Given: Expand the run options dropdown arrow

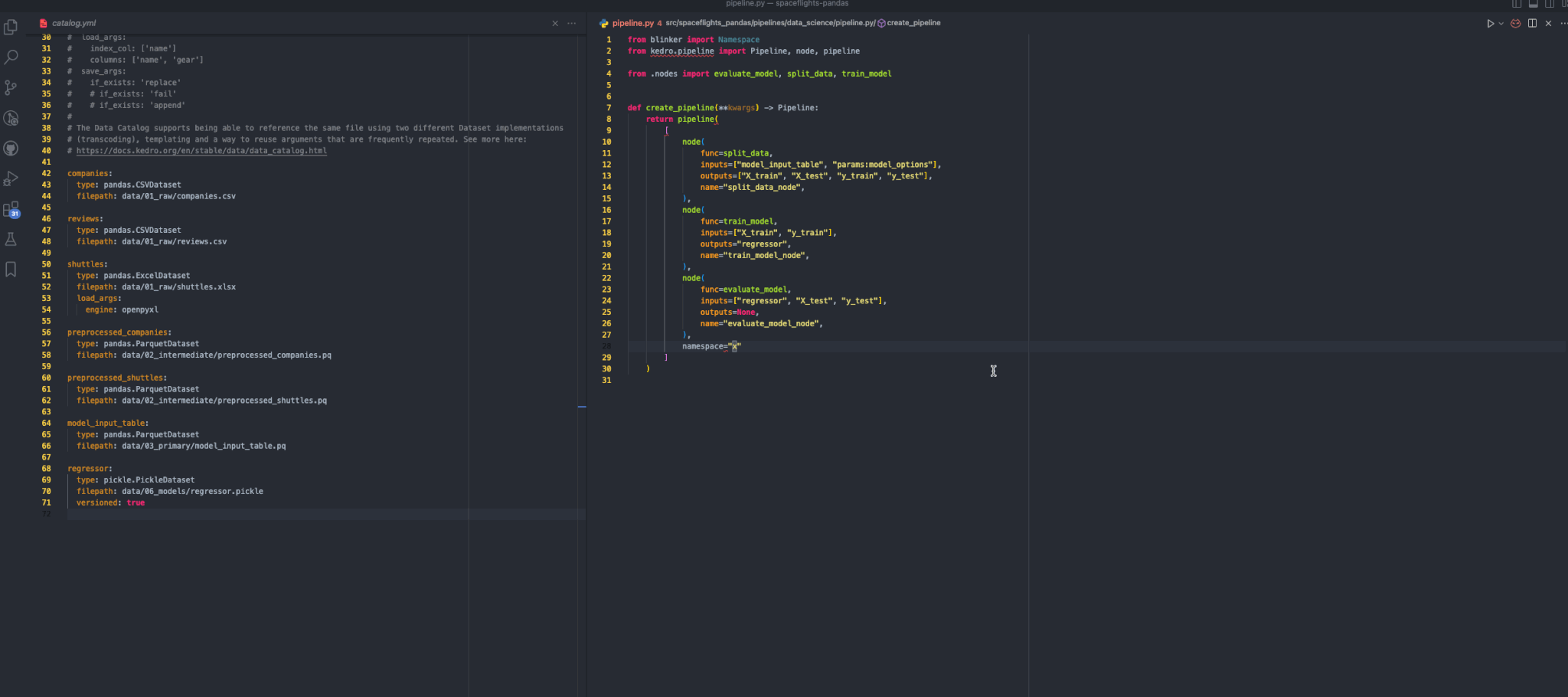Looking at the screenshot, I should (x=1501, y=23).
